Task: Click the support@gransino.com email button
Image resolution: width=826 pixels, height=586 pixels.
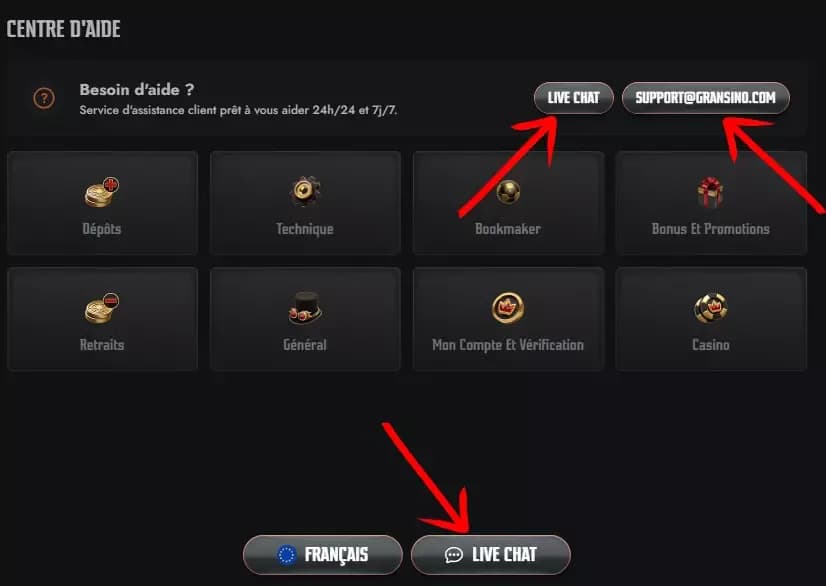Action: point(705,98)
